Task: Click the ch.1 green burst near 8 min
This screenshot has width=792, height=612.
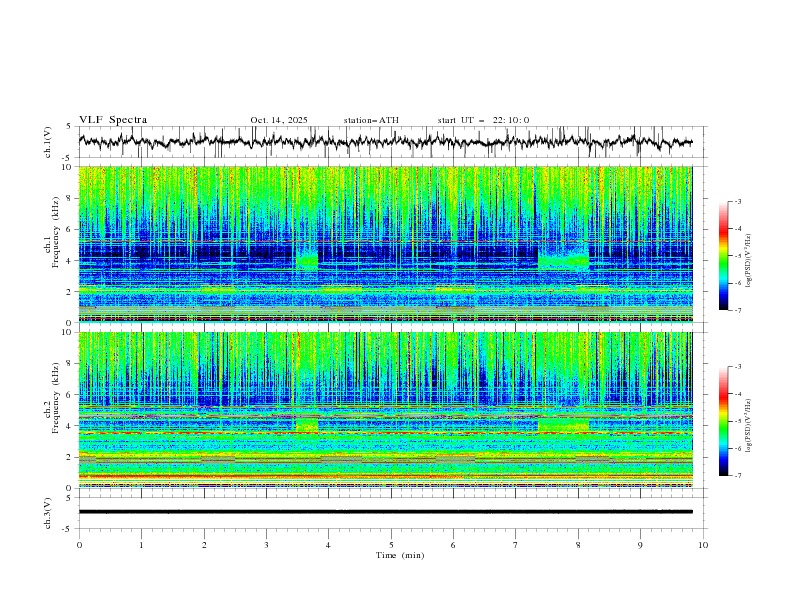Action: 563,261
